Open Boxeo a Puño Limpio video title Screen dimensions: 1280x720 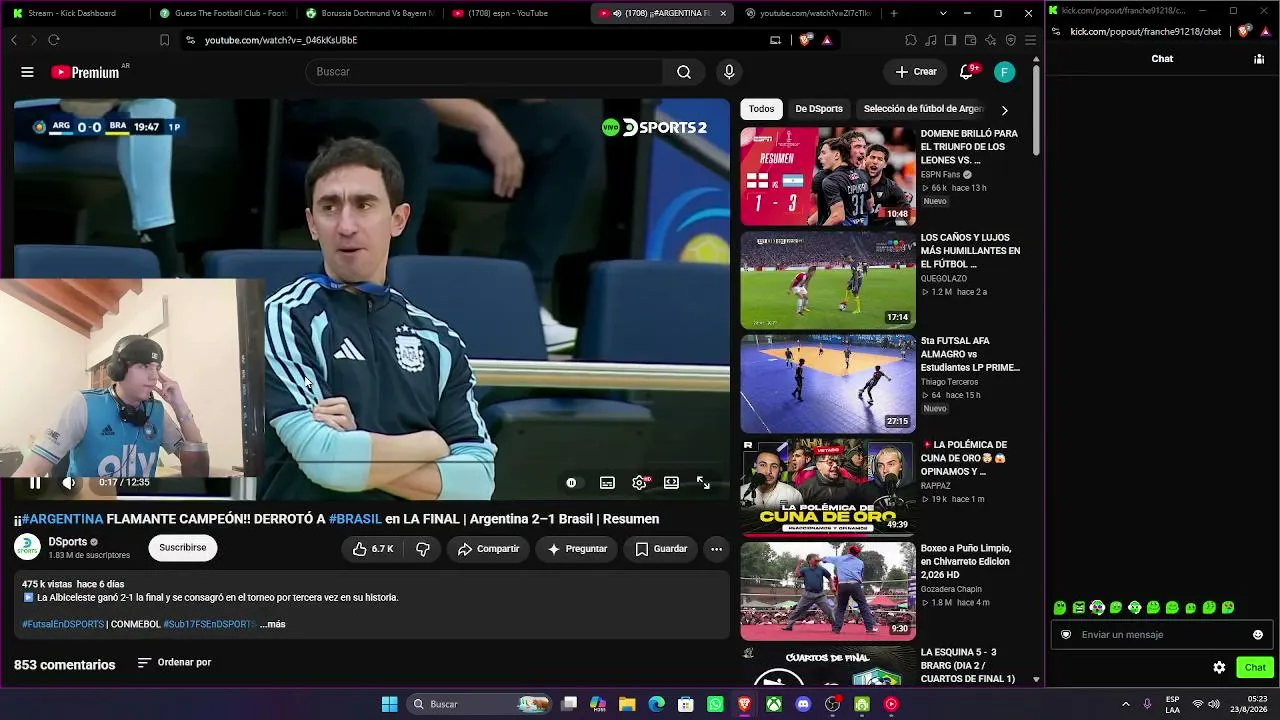pyautogui.click(x=966, y=562)
